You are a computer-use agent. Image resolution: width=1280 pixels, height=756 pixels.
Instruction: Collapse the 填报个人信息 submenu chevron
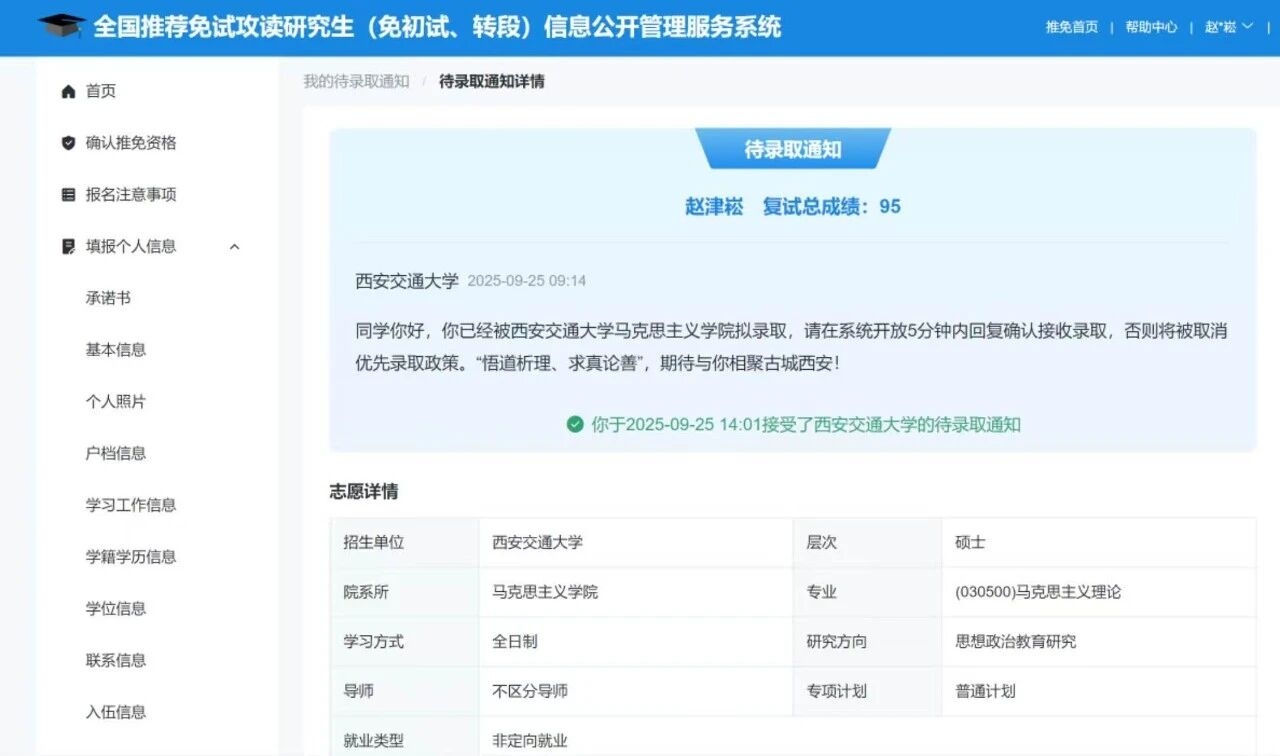235,246
